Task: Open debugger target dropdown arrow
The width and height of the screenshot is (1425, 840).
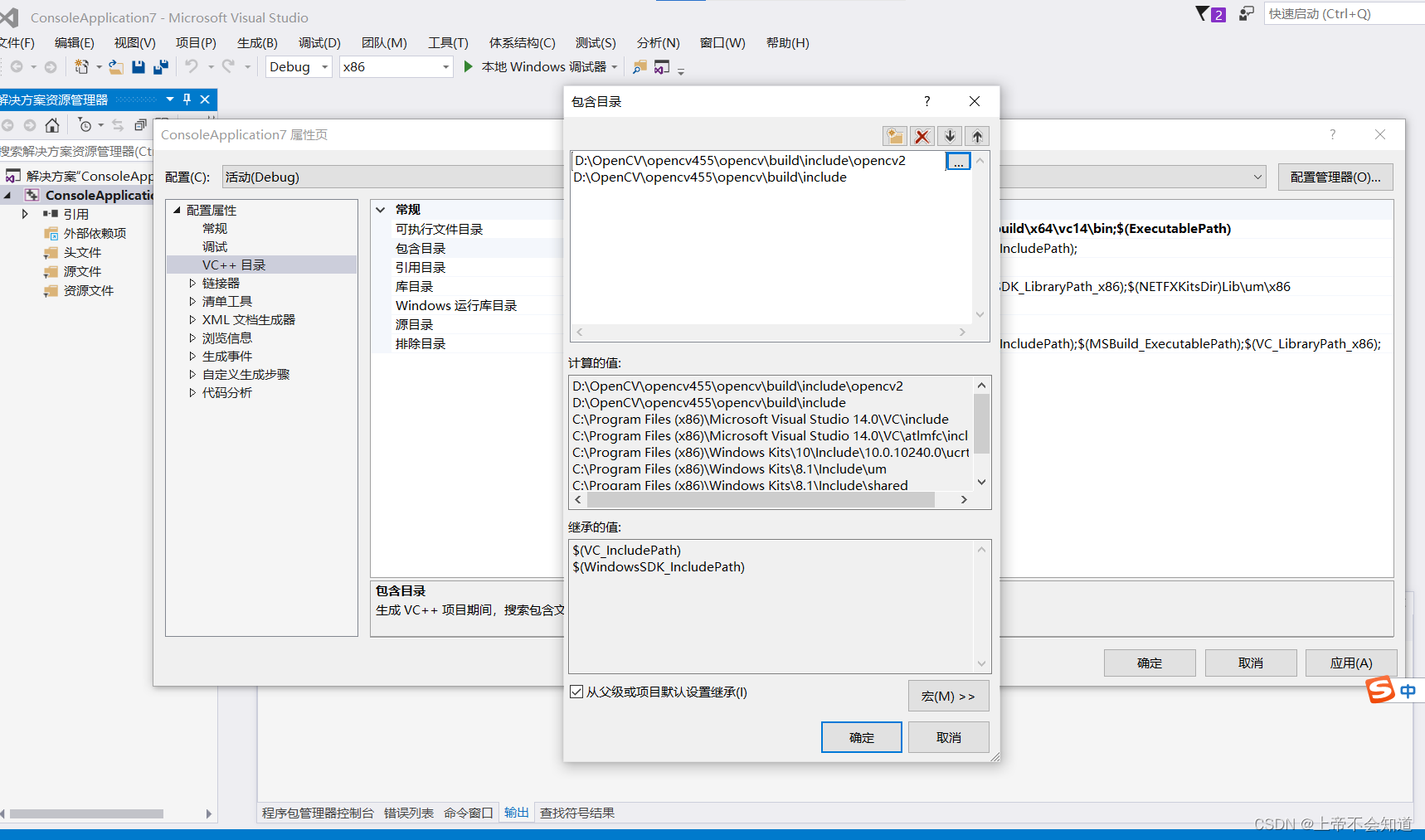Action: 615,67
